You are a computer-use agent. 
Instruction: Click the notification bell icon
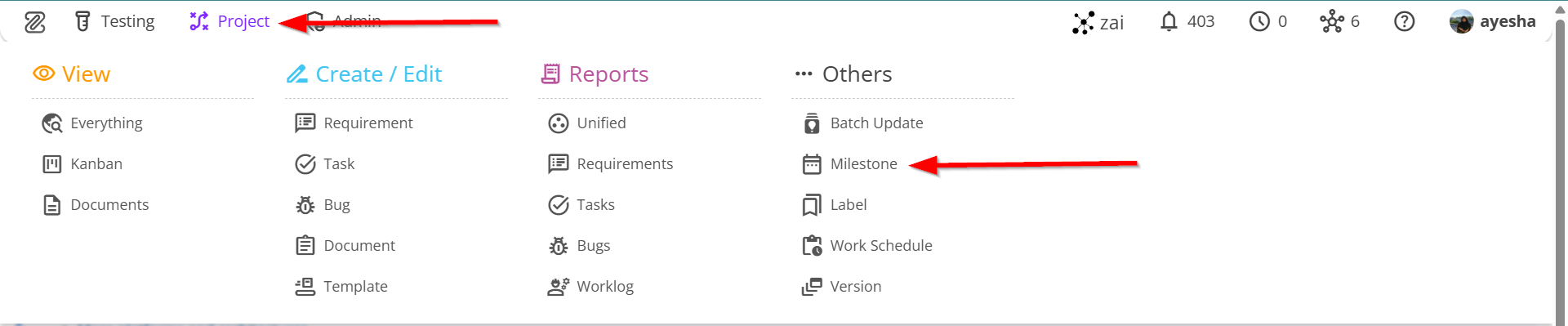1169,21
